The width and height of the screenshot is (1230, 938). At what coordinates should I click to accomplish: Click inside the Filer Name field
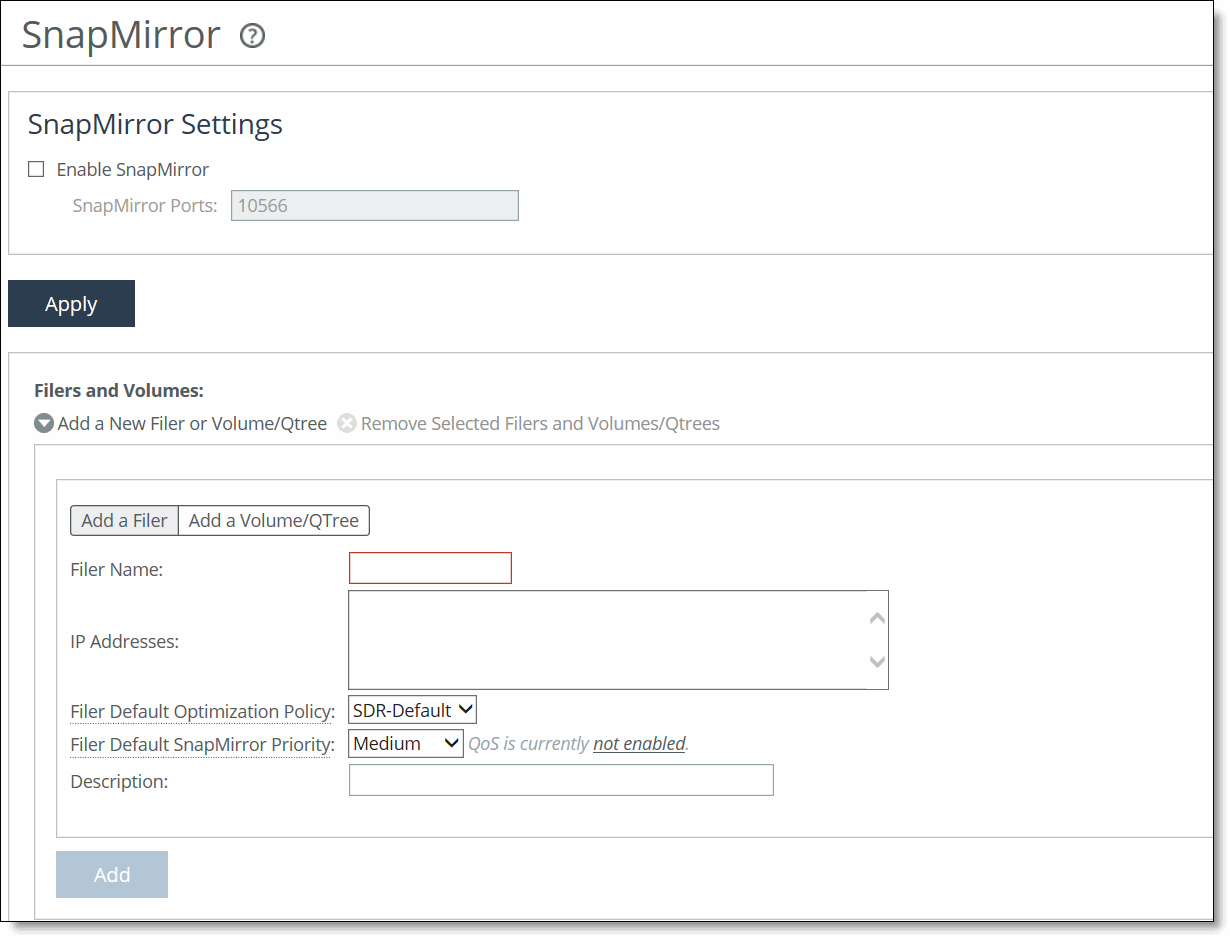point(430,567)
